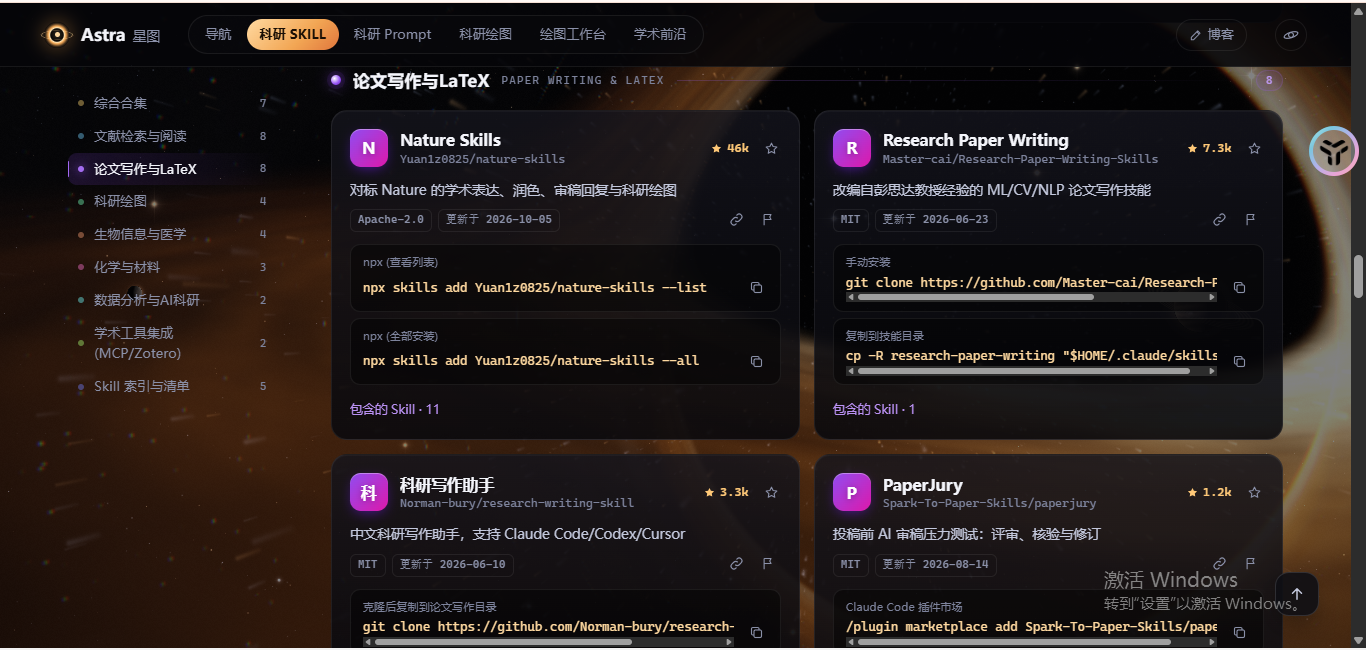
Task: Click the orbit icon beside 博客
Action: [x=1291, y=35]
